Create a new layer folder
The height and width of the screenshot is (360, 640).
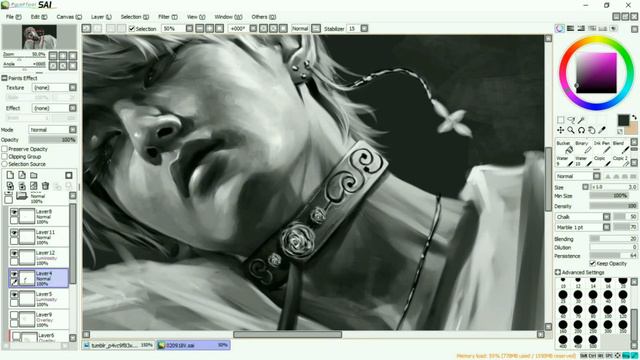33,175
